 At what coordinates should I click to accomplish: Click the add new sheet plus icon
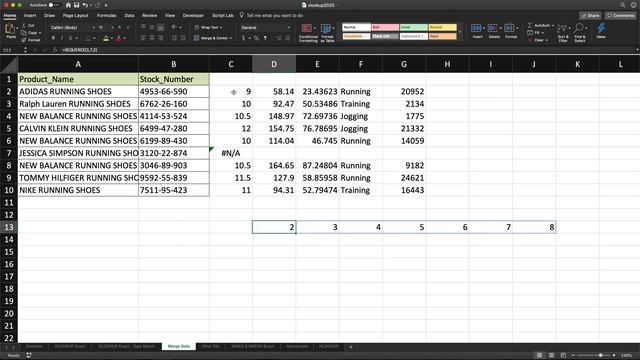point(351,347)
